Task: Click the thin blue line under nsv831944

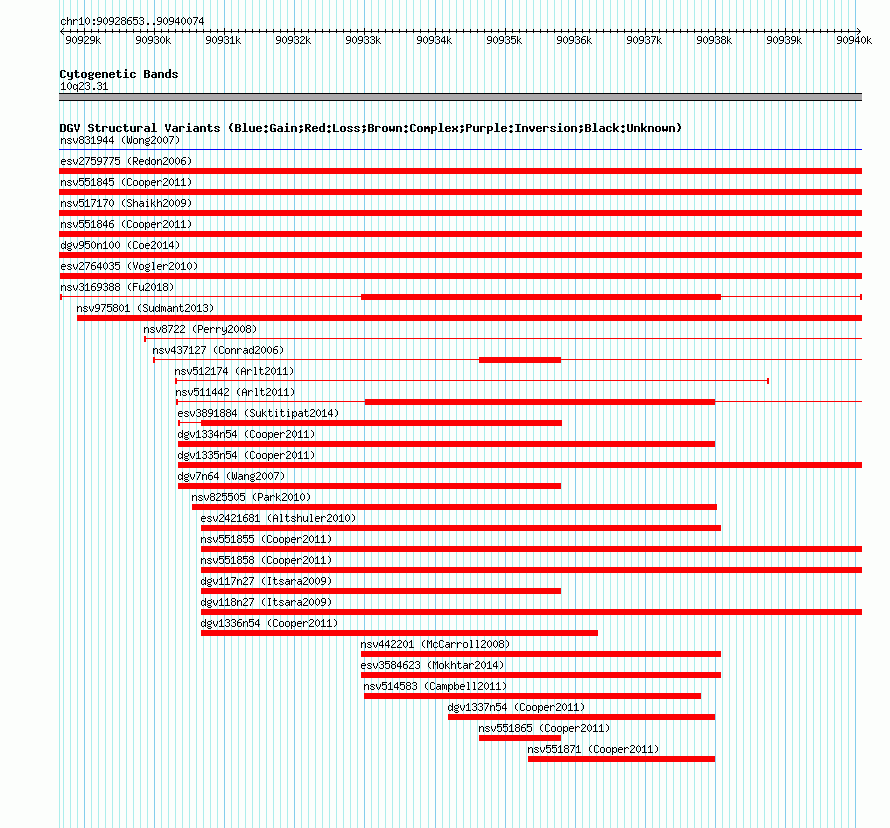Action: point(460,150)
